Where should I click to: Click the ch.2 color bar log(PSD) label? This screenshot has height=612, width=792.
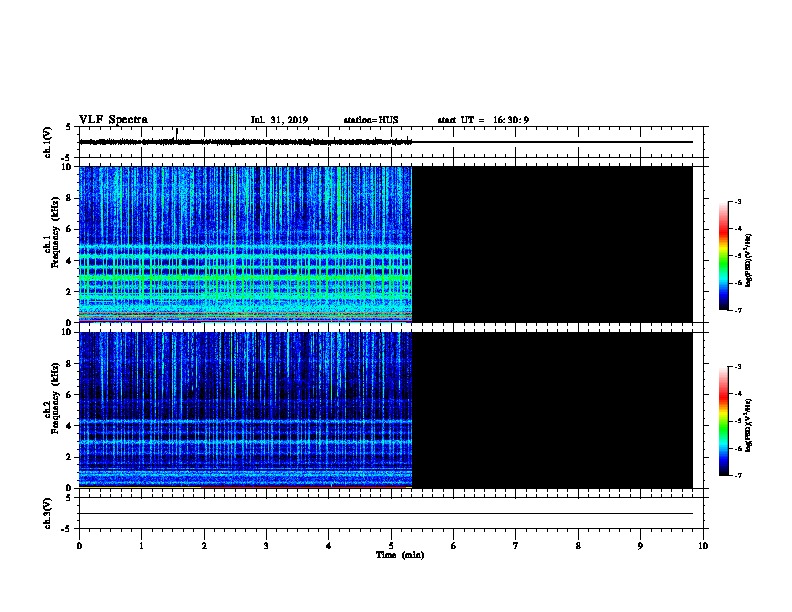click(749, 426)
